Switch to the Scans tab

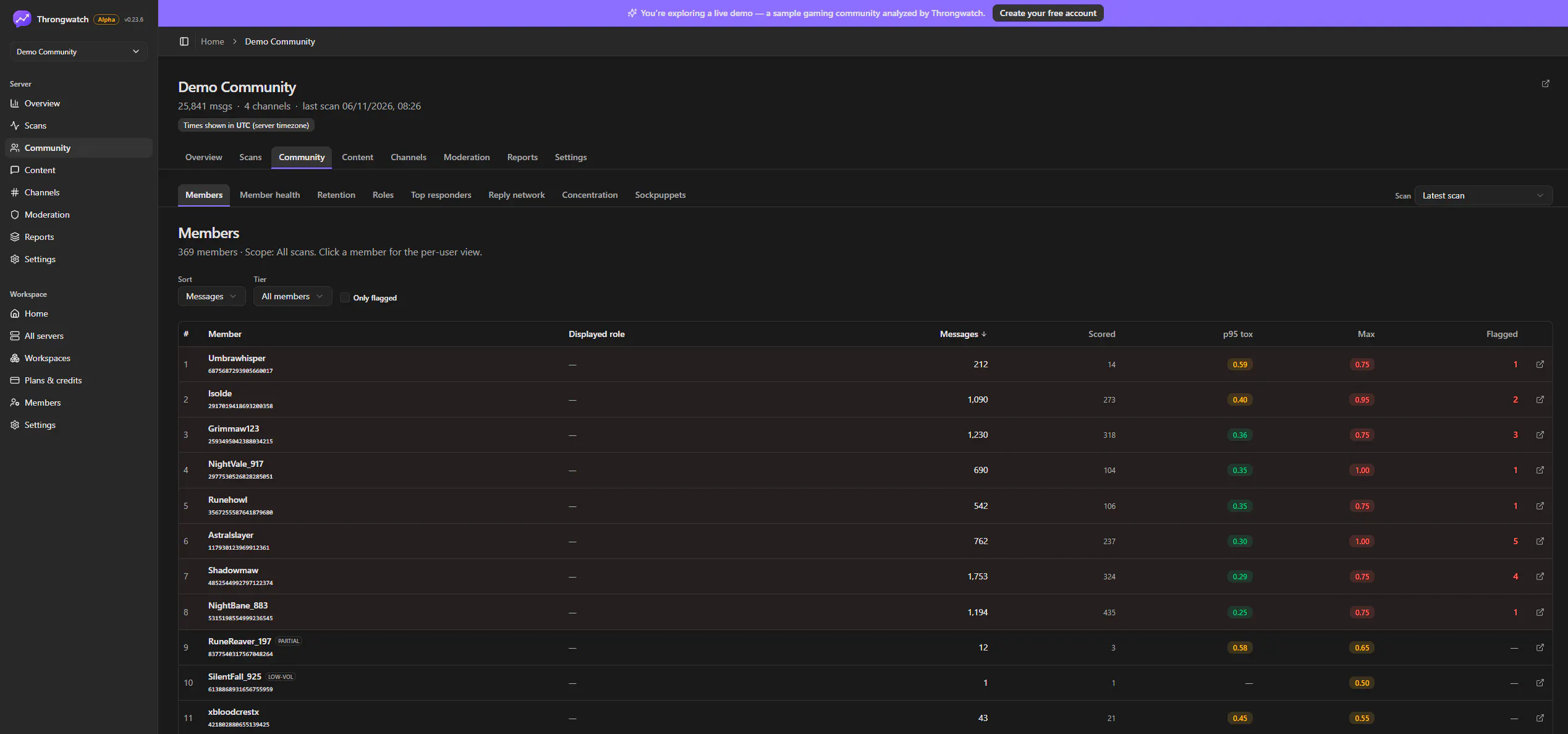(250, 157)
